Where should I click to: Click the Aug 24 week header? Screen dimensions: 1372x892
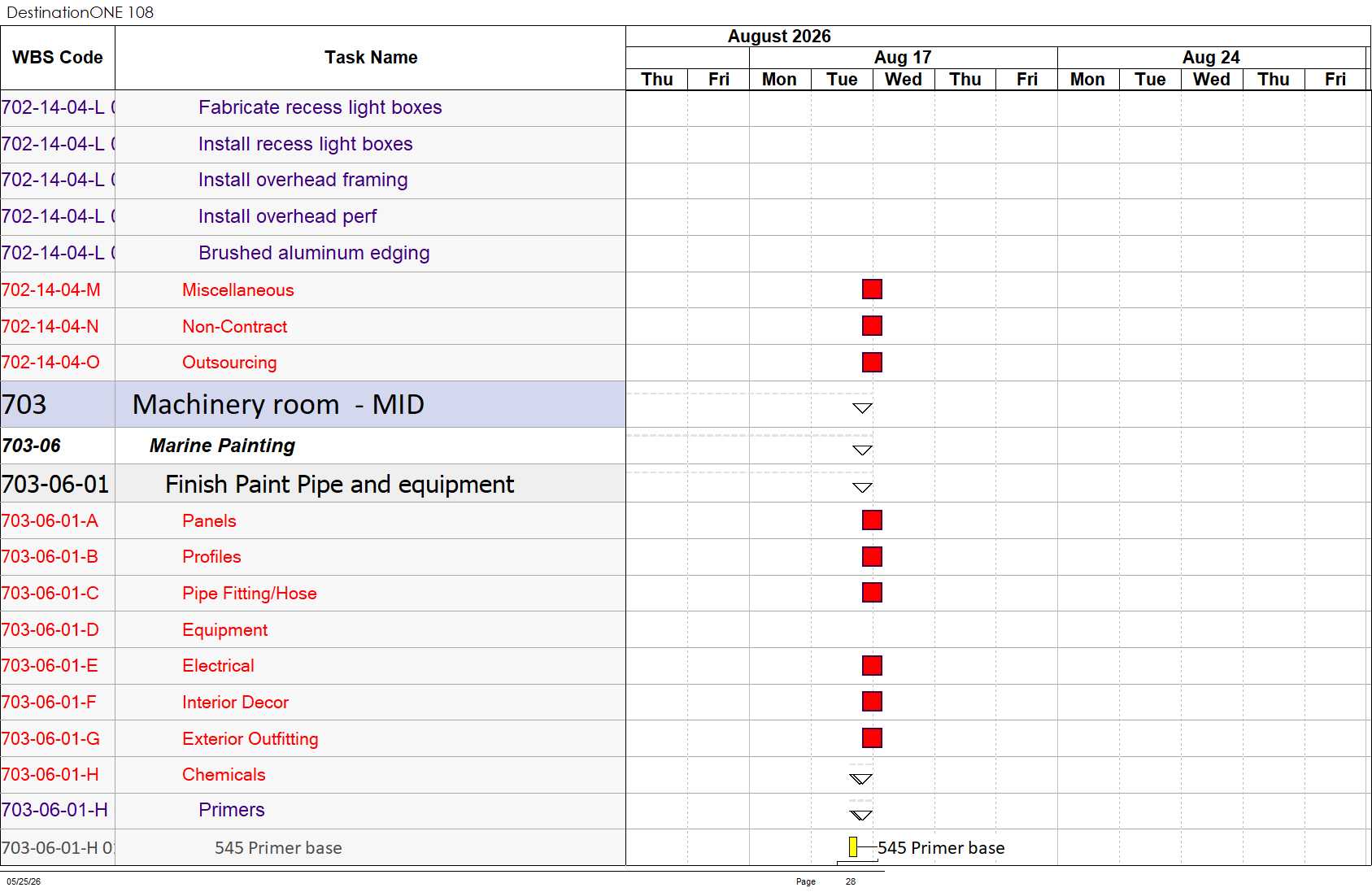1211,58
